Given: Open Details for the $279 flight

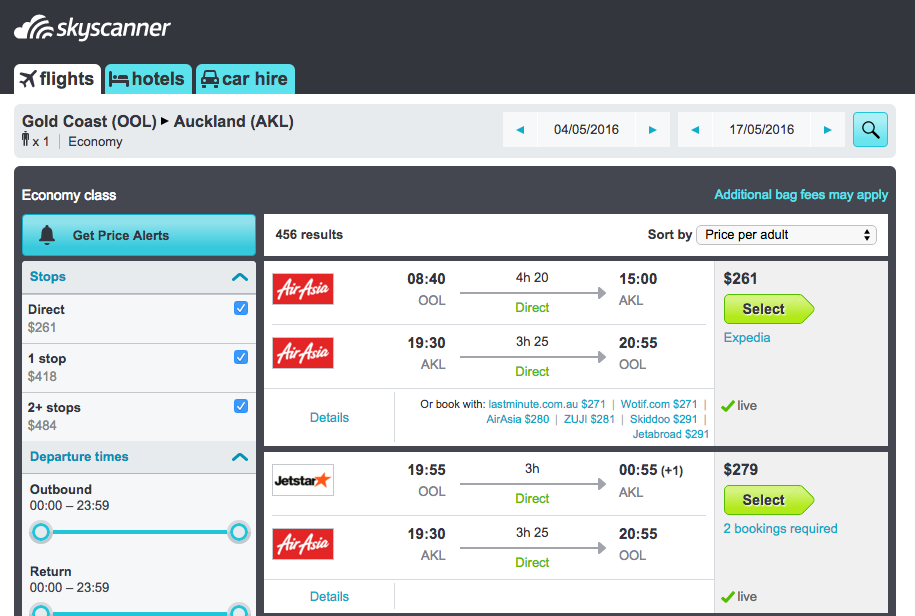Looking at the screenshot, I should [329, 596].
